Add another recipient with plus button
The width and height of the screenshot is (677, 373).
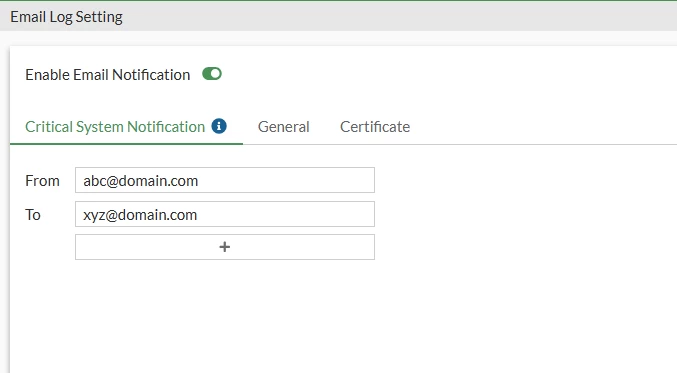click(225, 247)
